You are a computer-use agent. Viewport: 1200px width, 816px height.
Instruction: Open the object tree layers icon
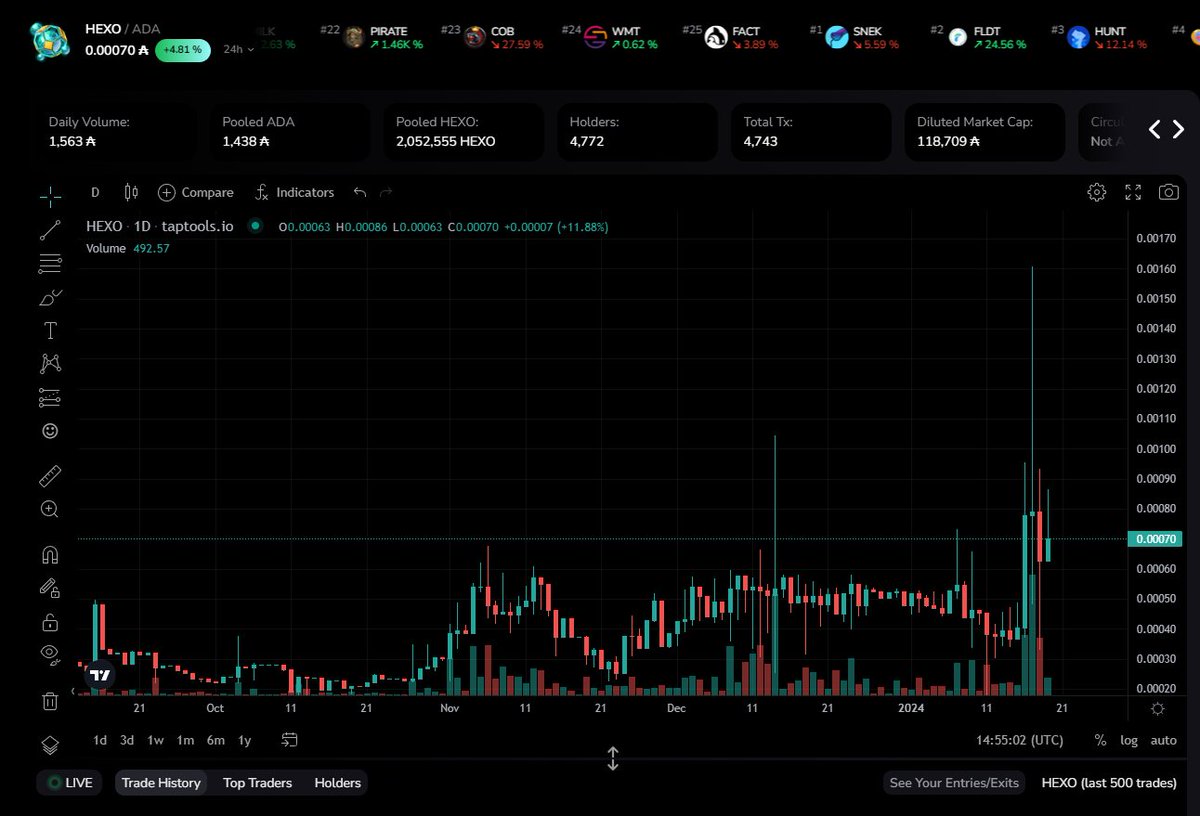click(50, 745)
